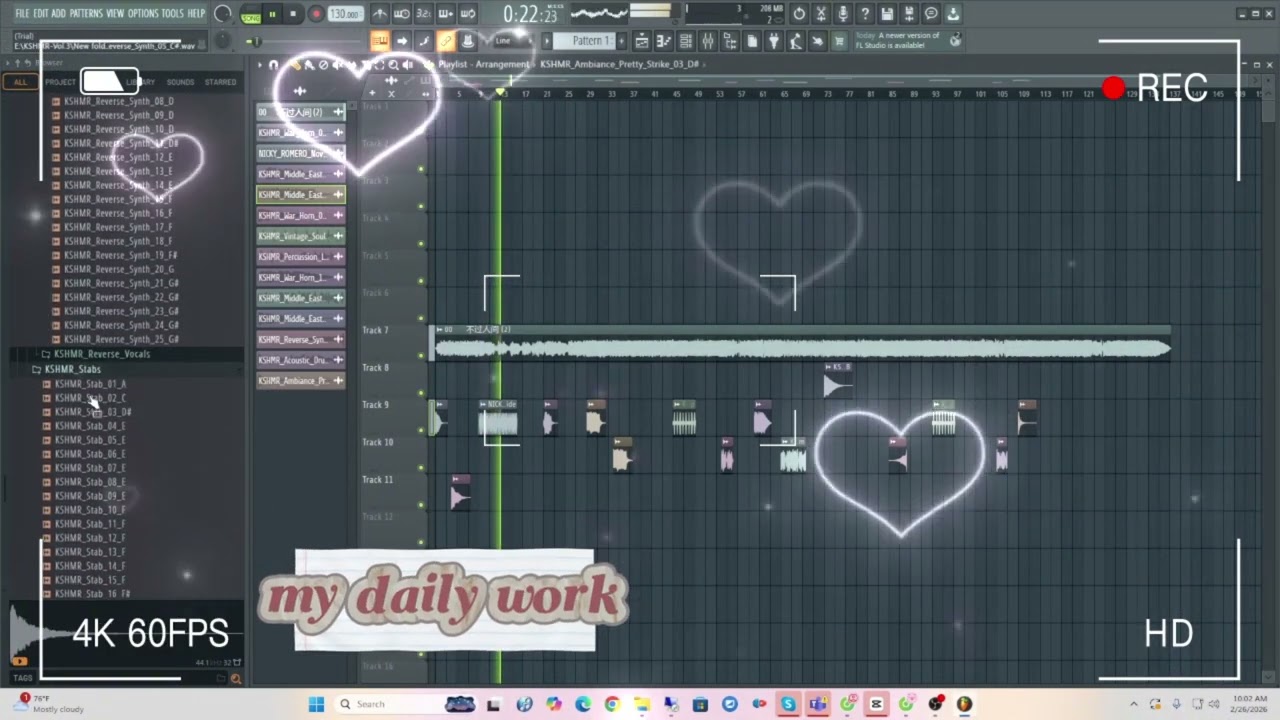Open the Windows Start button
The width and height of the screenshot is (1280, 720).
click(316, 704)
